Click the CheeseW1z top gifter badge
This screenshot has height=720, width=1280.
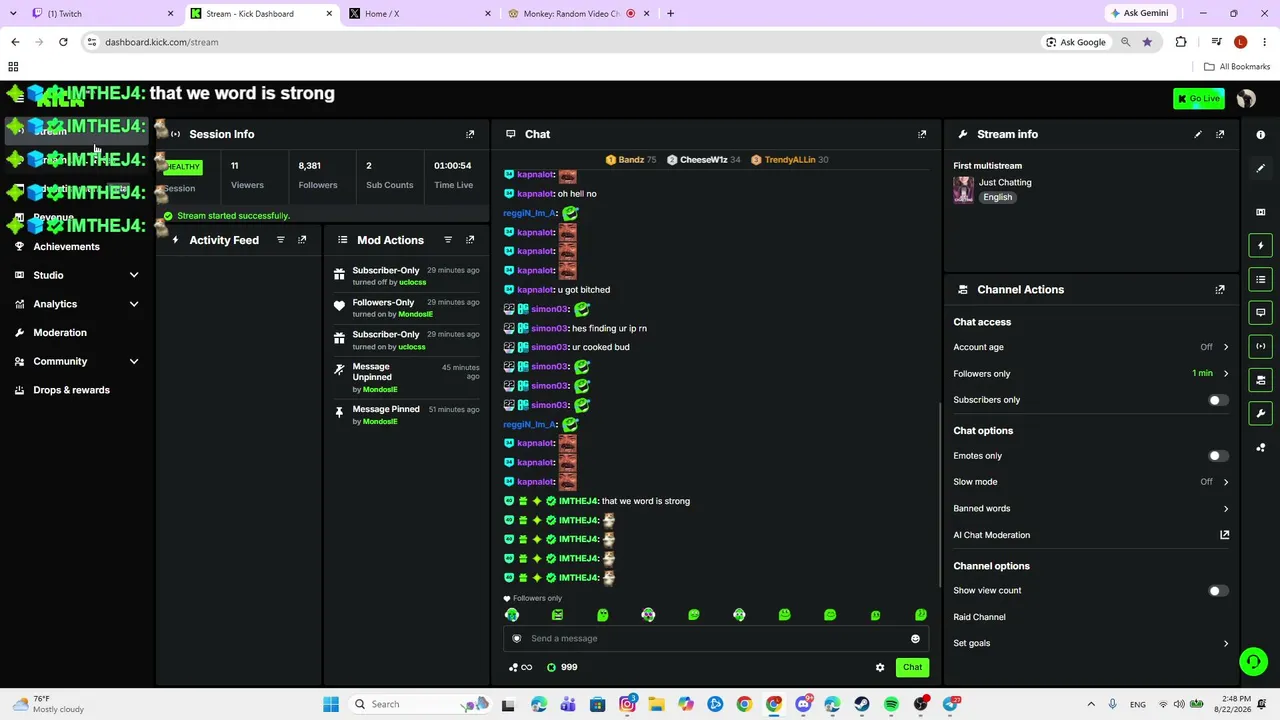coord(704,160)
